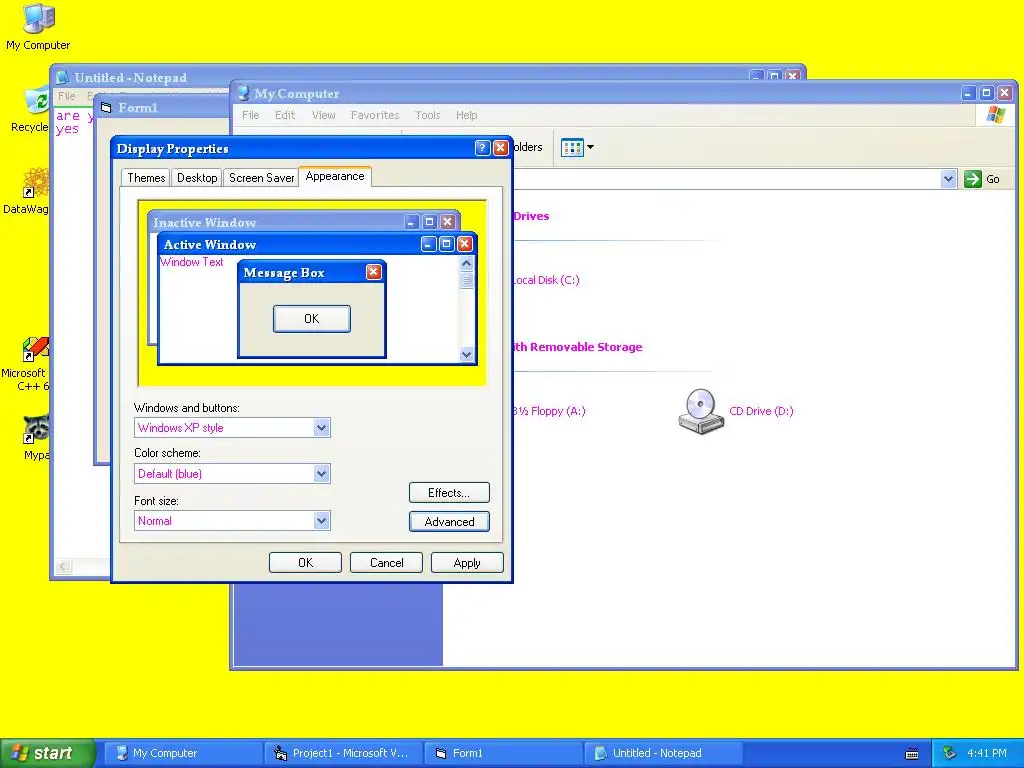
Task: Launch the raccoon shortcut icon on desktop
Action: (36, 429)
